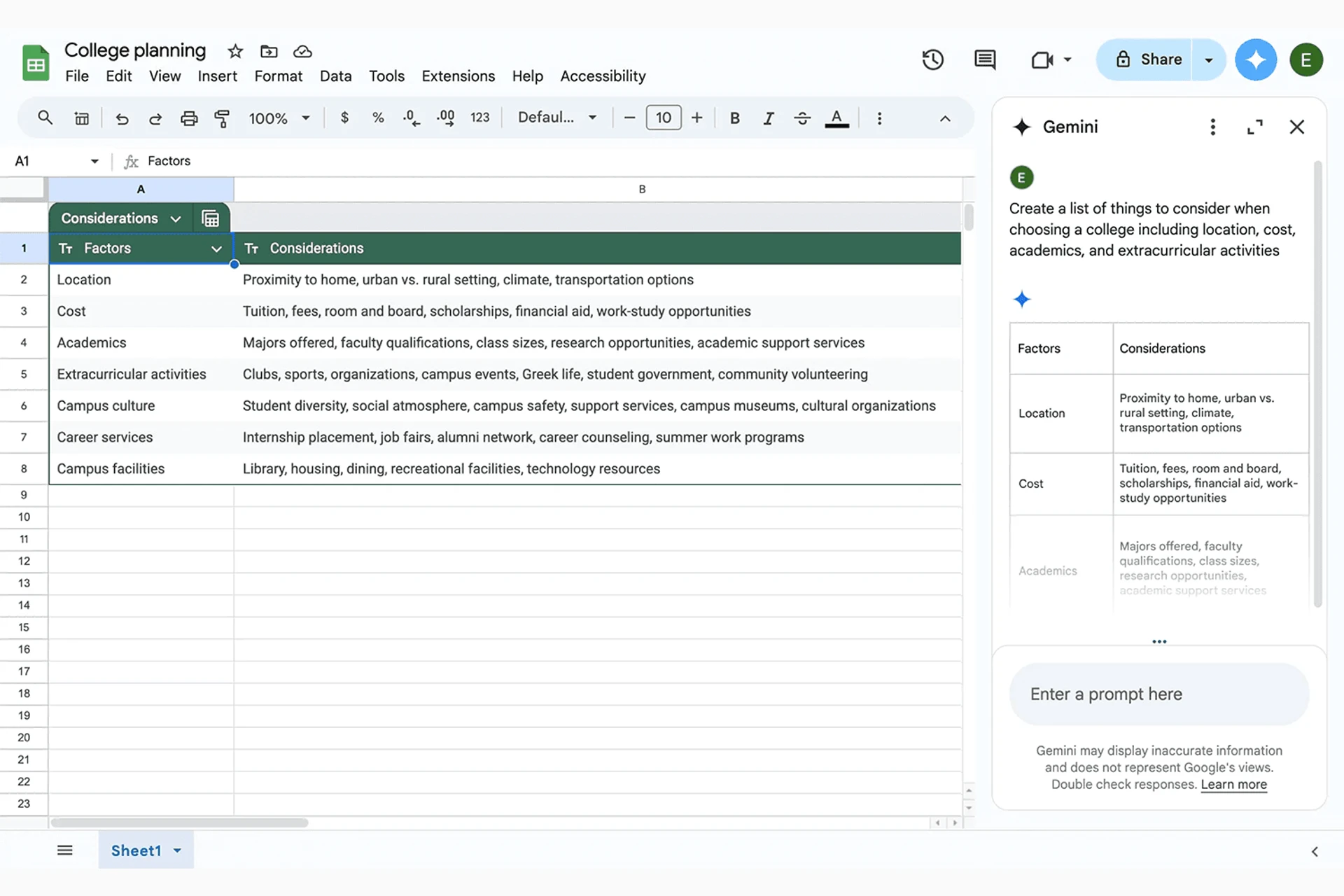1344x896 pixels.
Task: Open version history clock icon
Action: click(x=932, y=59)
